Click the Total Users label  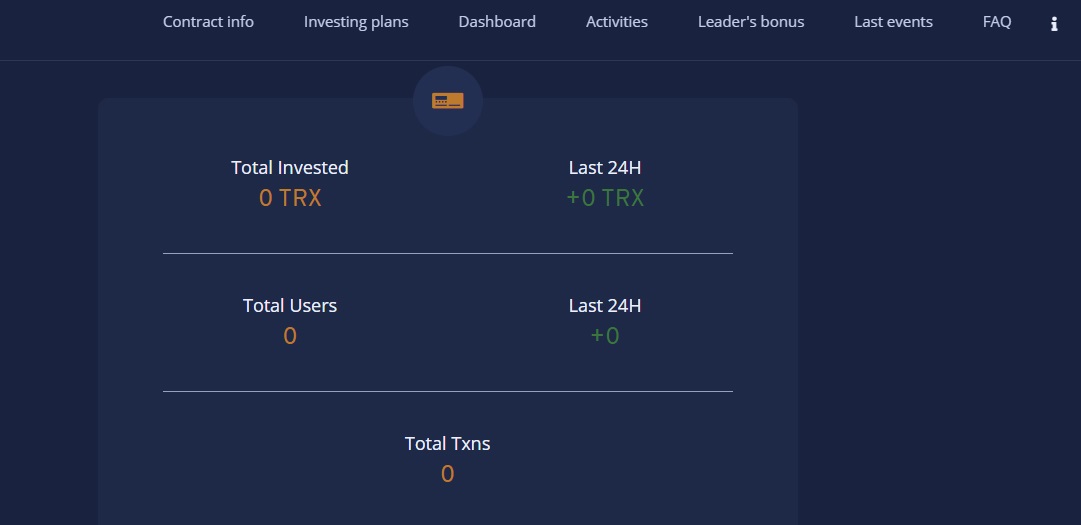click(x=290, y=305)
